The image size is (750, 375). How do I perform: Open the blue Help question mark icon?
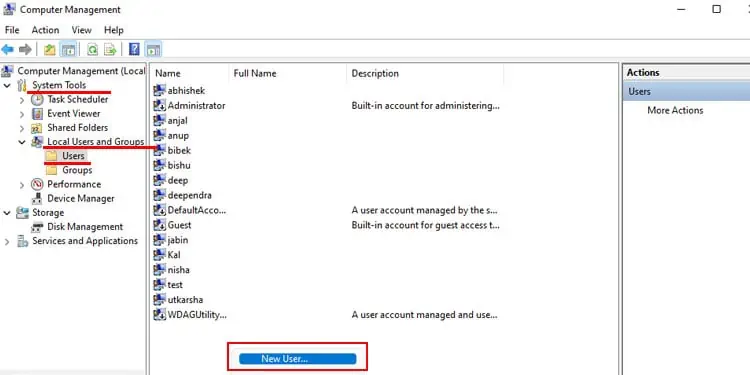click(x=135, y=49)
